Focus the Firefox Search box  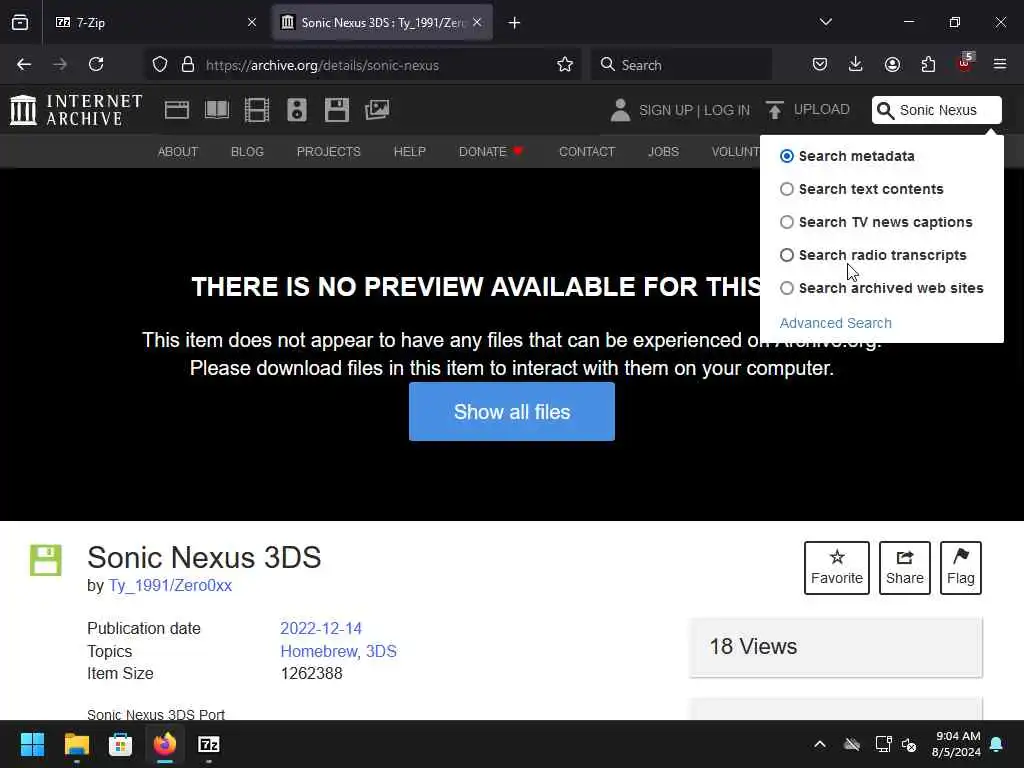coord(681,65)
